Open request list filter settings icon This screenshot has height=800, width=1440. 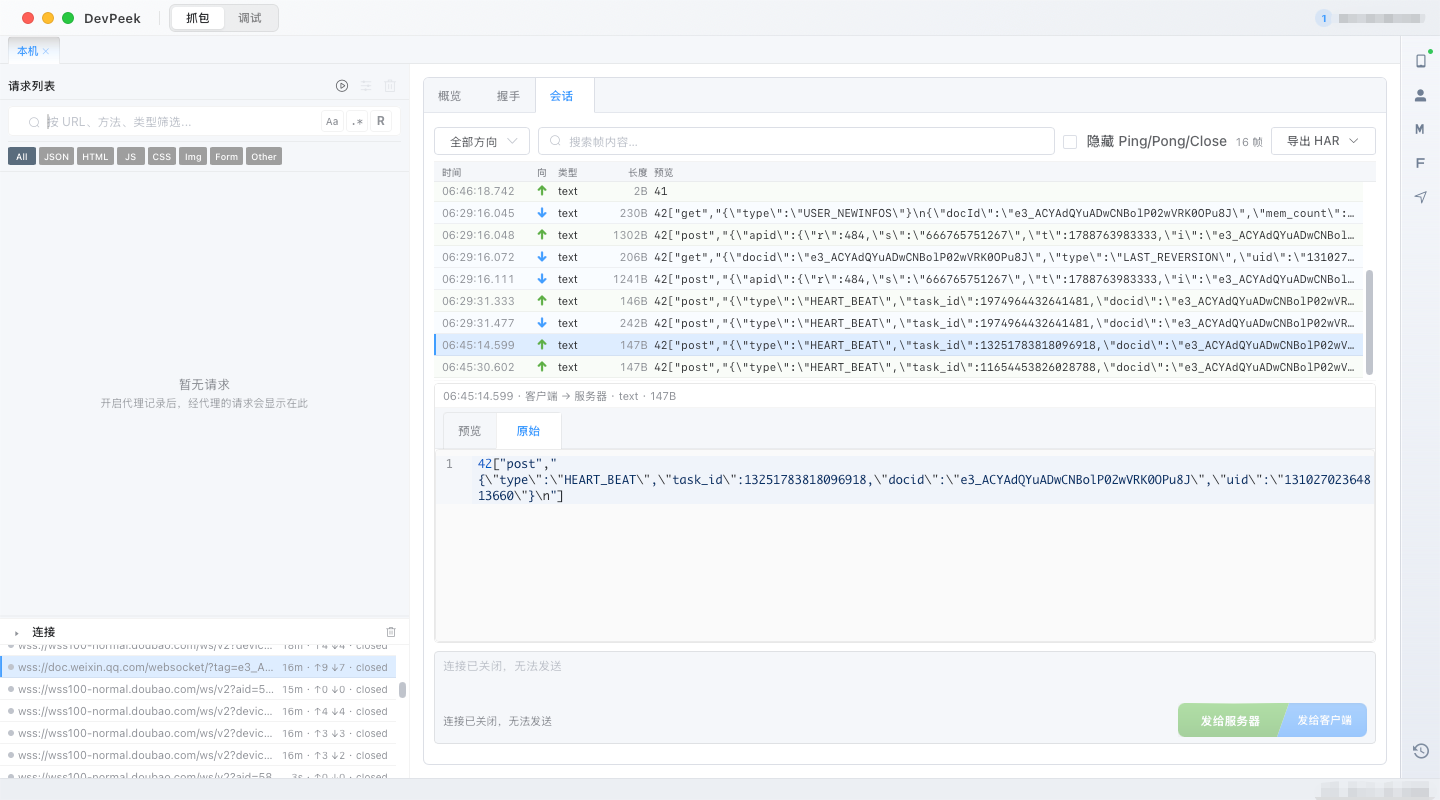click(x=366, y=86)
